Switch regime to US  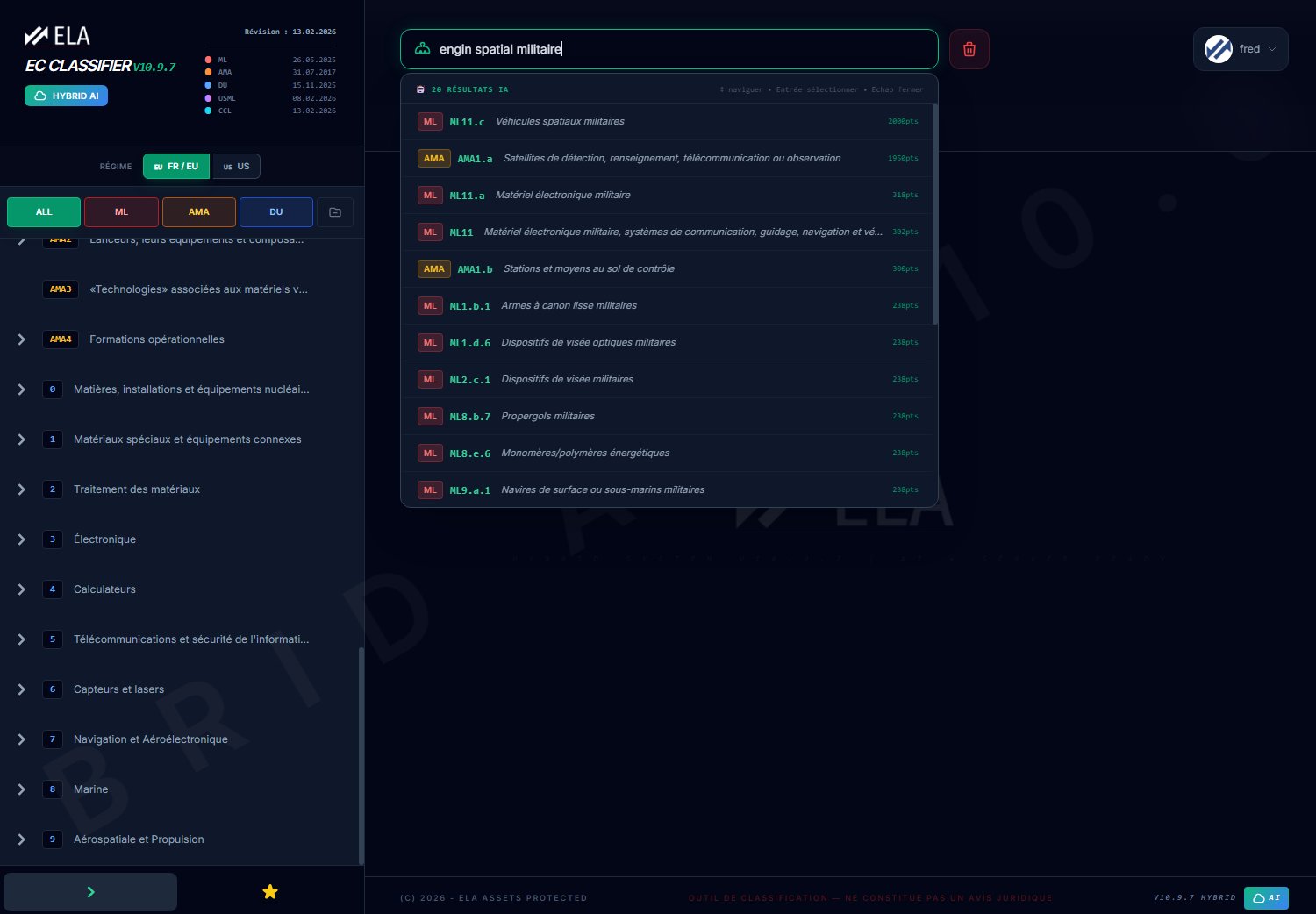(237, 167)
